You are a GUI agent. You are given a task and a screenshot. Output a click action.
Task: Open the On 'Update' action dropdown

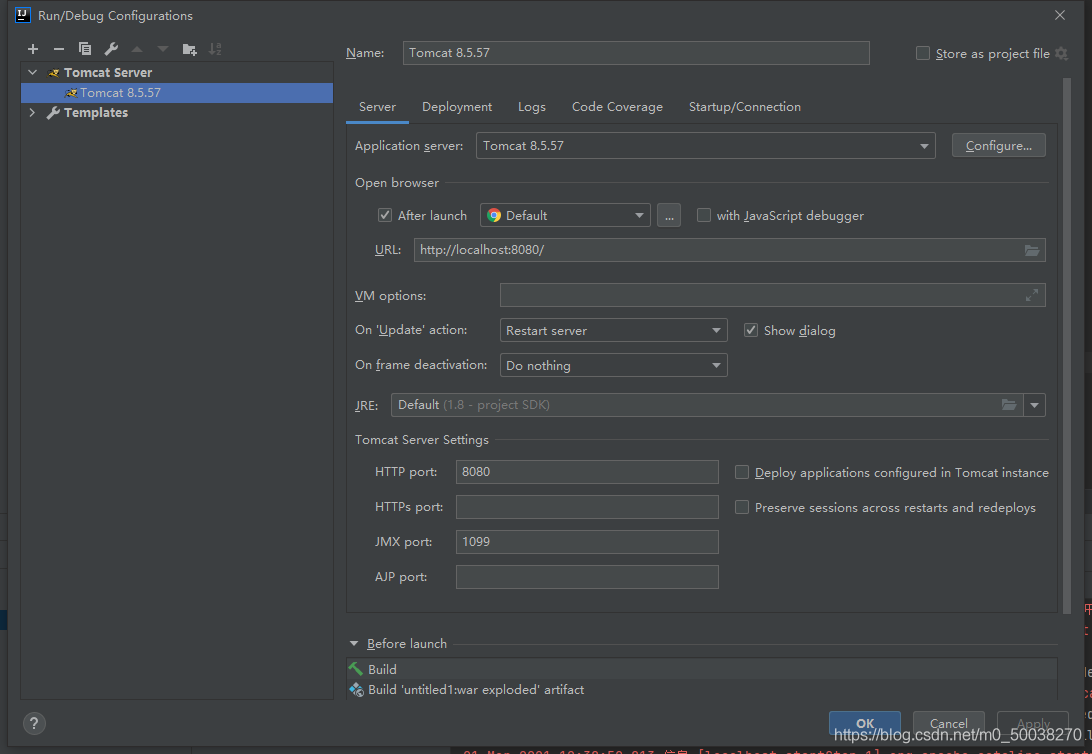(613, 331)
